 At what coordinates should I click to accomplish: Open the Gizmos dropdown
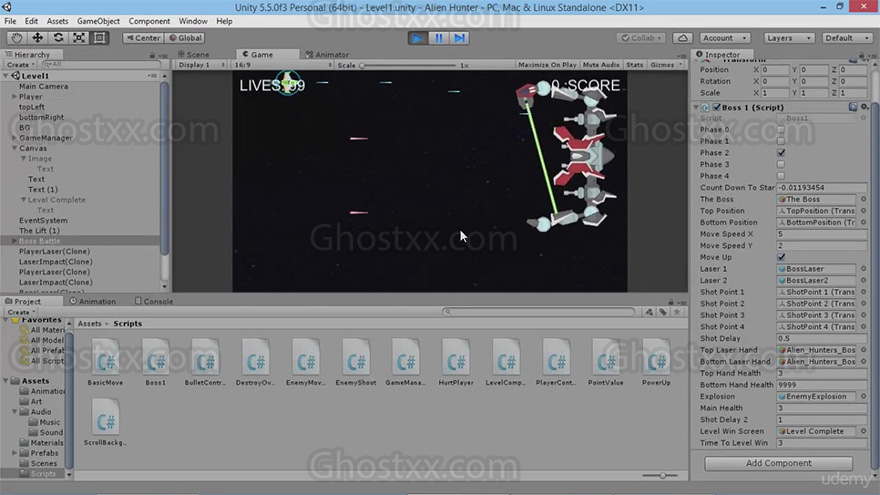point(666,65)
